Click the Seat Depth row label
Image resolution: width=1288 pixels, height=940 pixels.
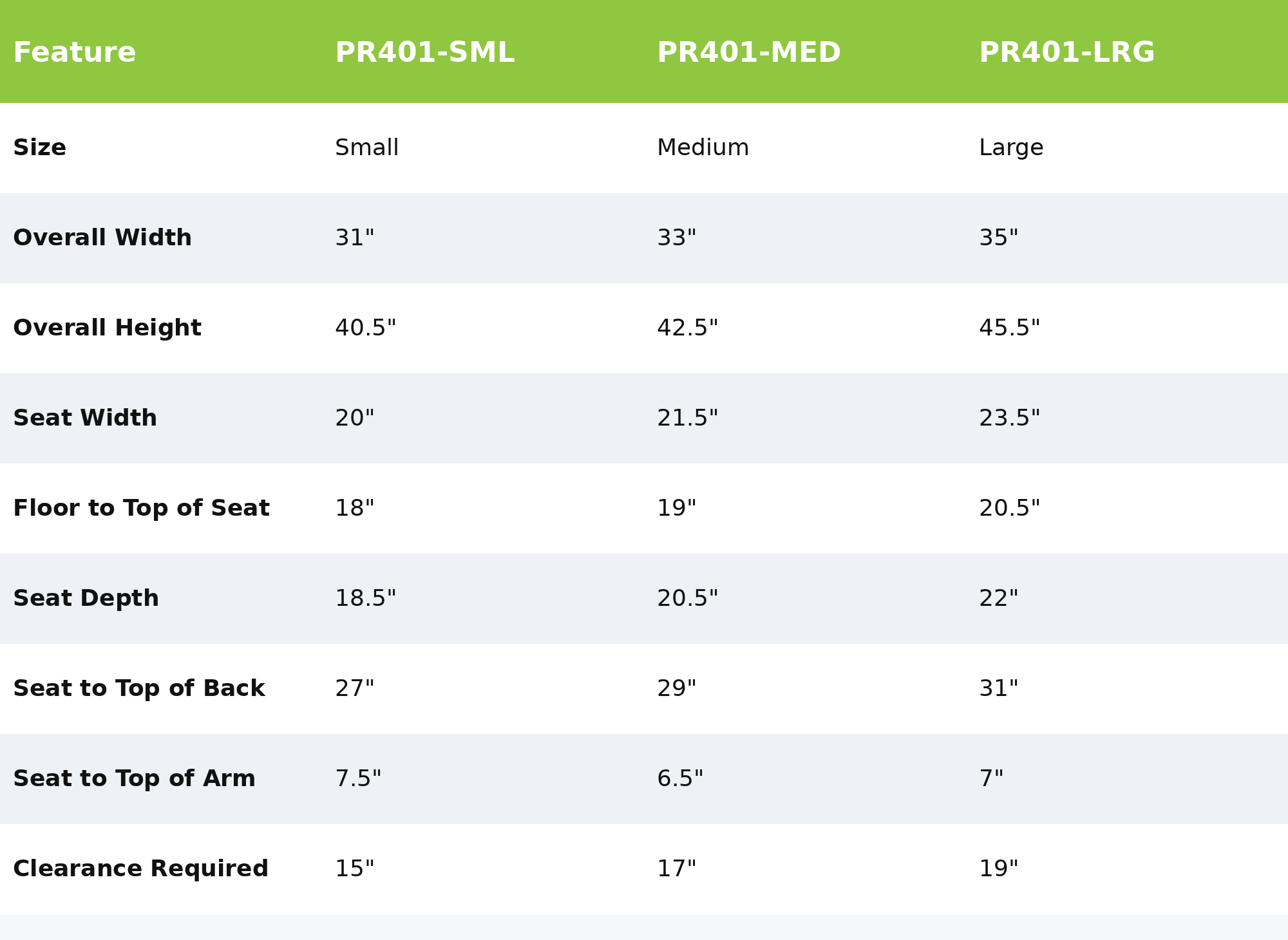[86, 599]
